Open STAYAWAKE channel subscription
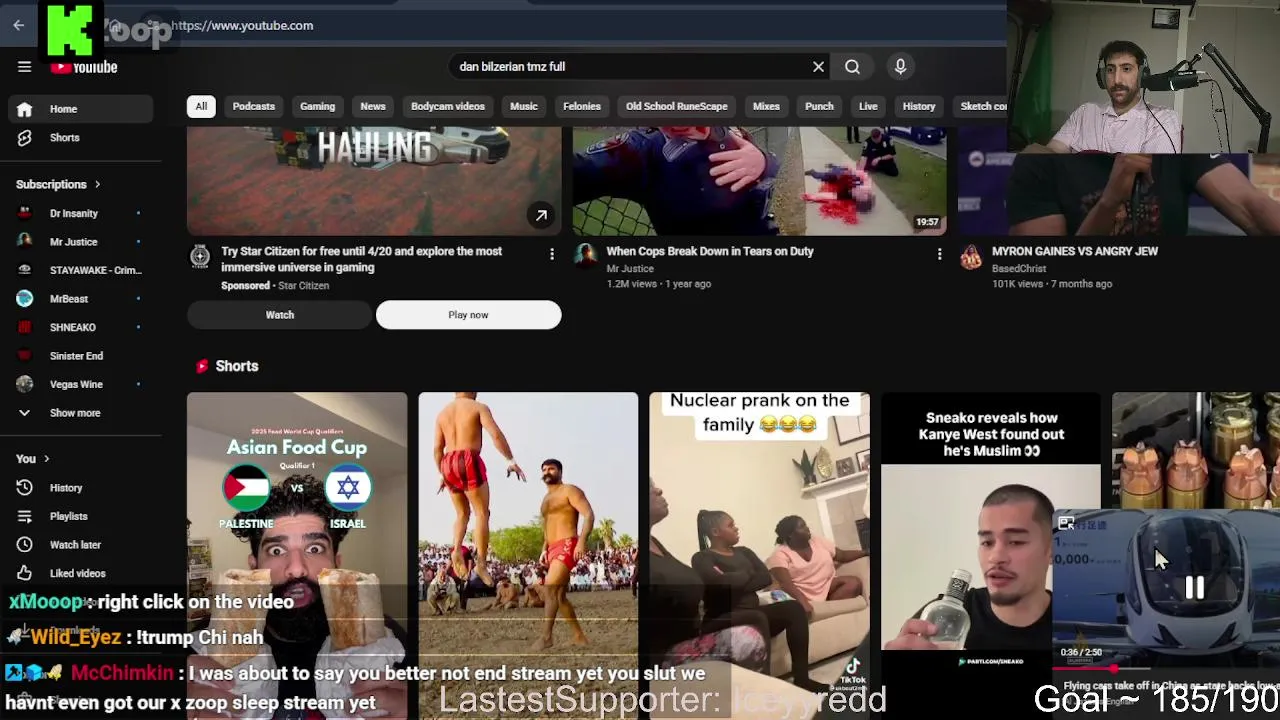The image size is (1280, 720). click(x=80, y=270)
